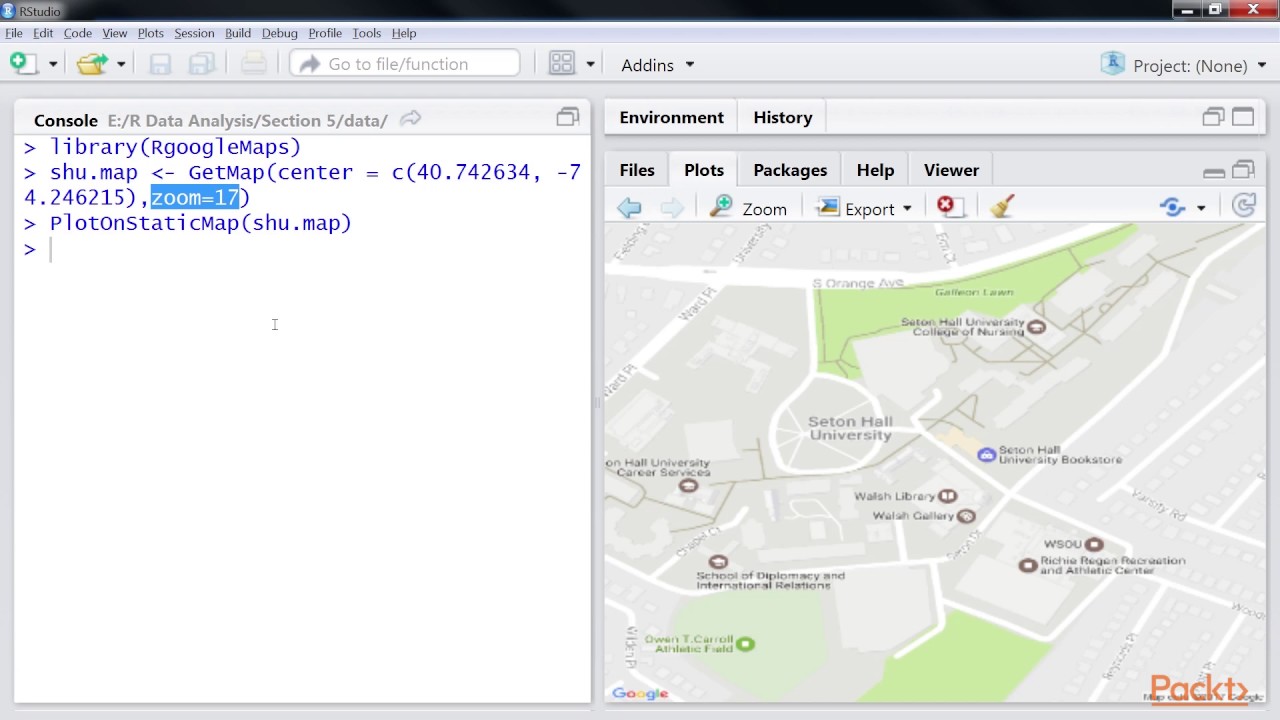The height and width of the screenshot is (720, 1280).
Task: Switch to the Viewer tab
Action: click(x=951, y=170)
